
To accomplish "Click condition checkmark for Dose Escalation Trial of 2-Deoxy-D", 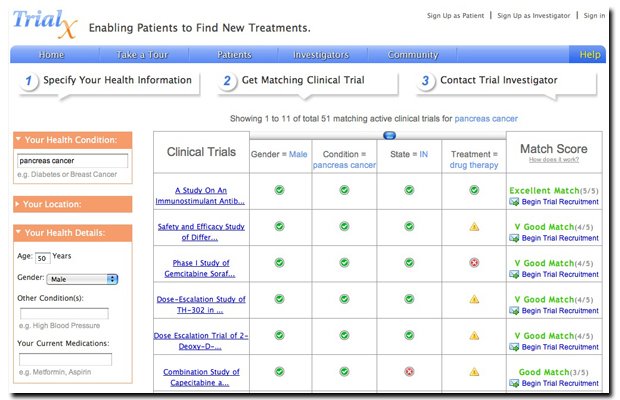I will (x=344, y=335).
